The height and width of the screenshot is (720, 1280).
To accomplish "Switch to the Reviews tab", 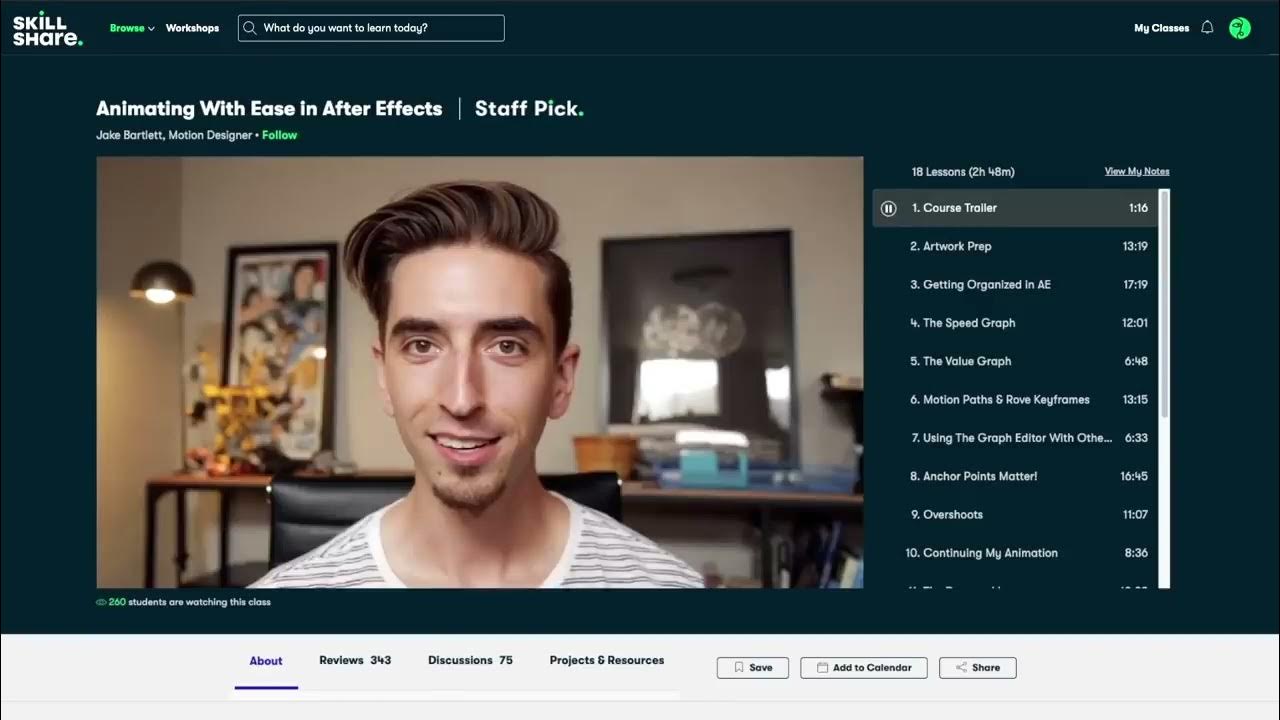I will click(355, 660).
